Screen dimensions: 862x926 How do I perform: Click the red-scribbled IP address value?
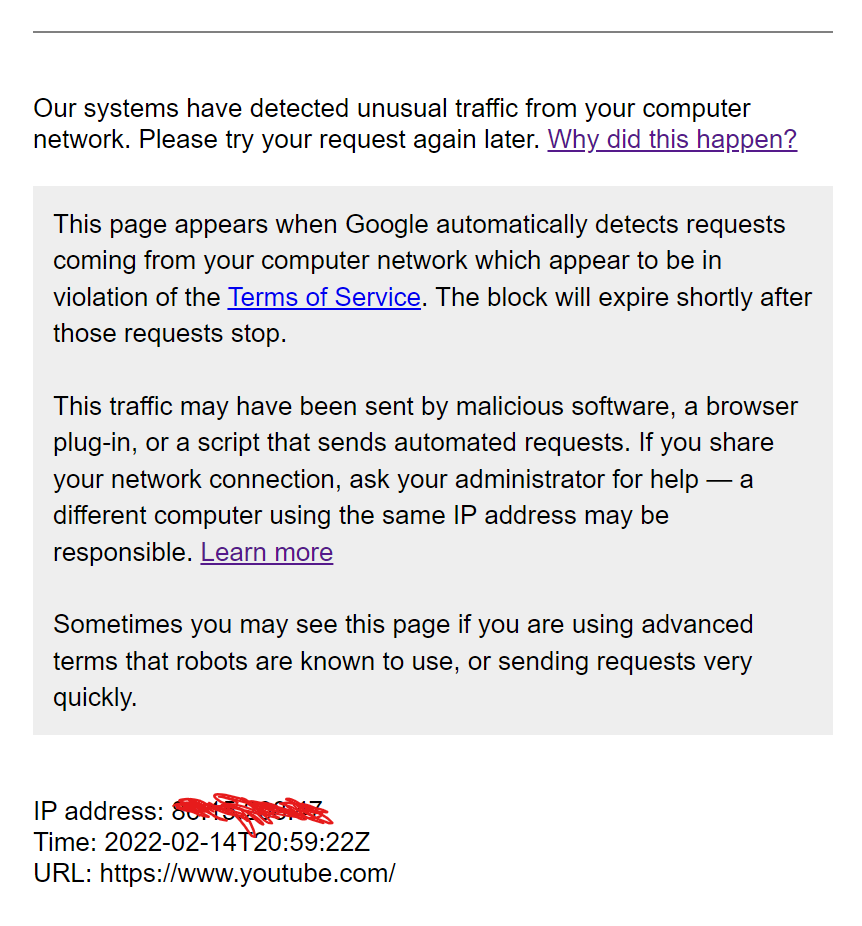[252, 811]
